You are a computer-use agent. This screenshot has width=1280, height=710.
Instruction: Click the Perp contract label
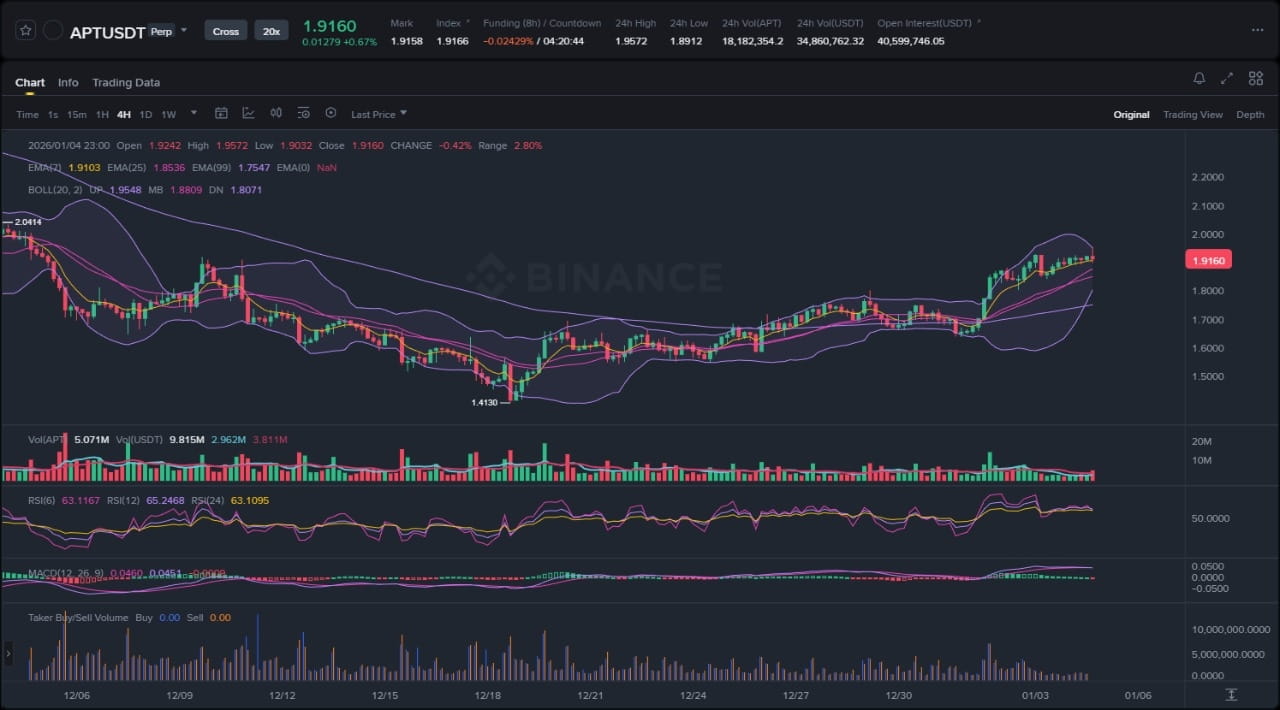160,31
